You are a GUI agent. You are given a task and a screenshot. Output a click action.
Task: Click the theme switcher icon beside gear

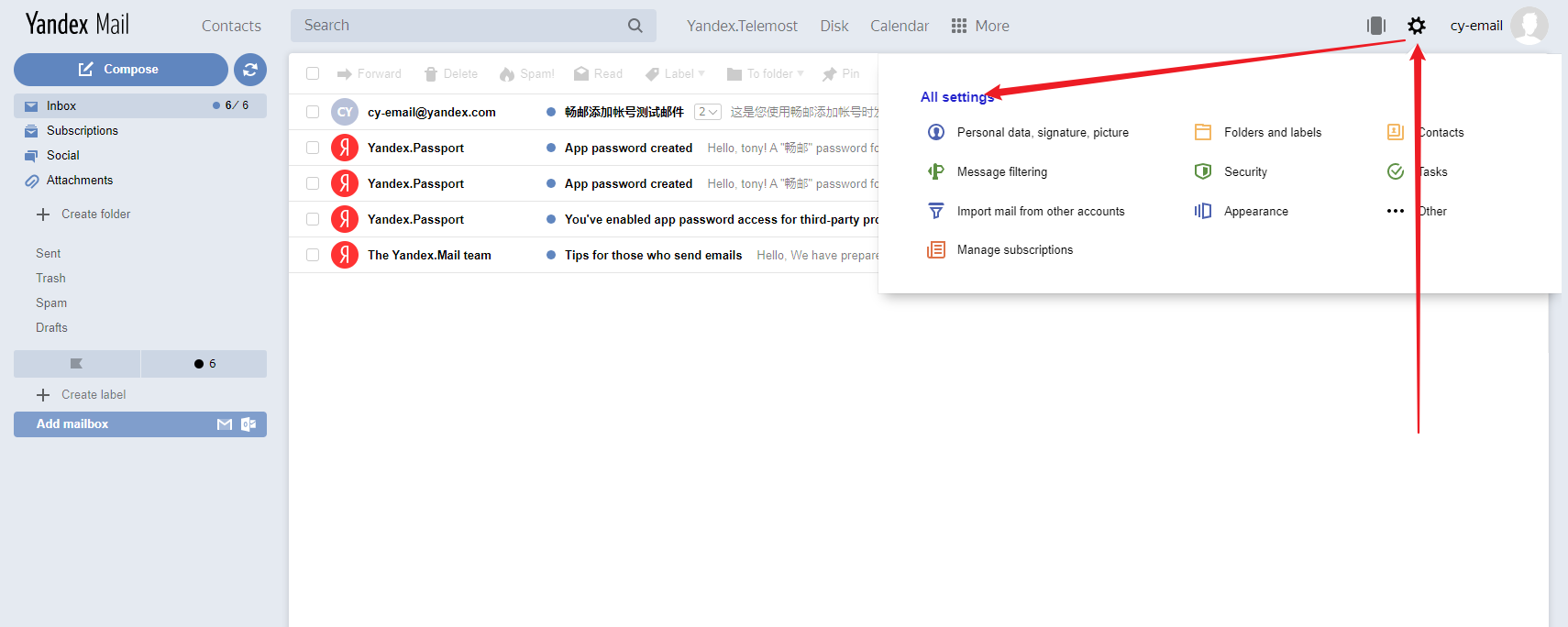[x=1376, y=26]
